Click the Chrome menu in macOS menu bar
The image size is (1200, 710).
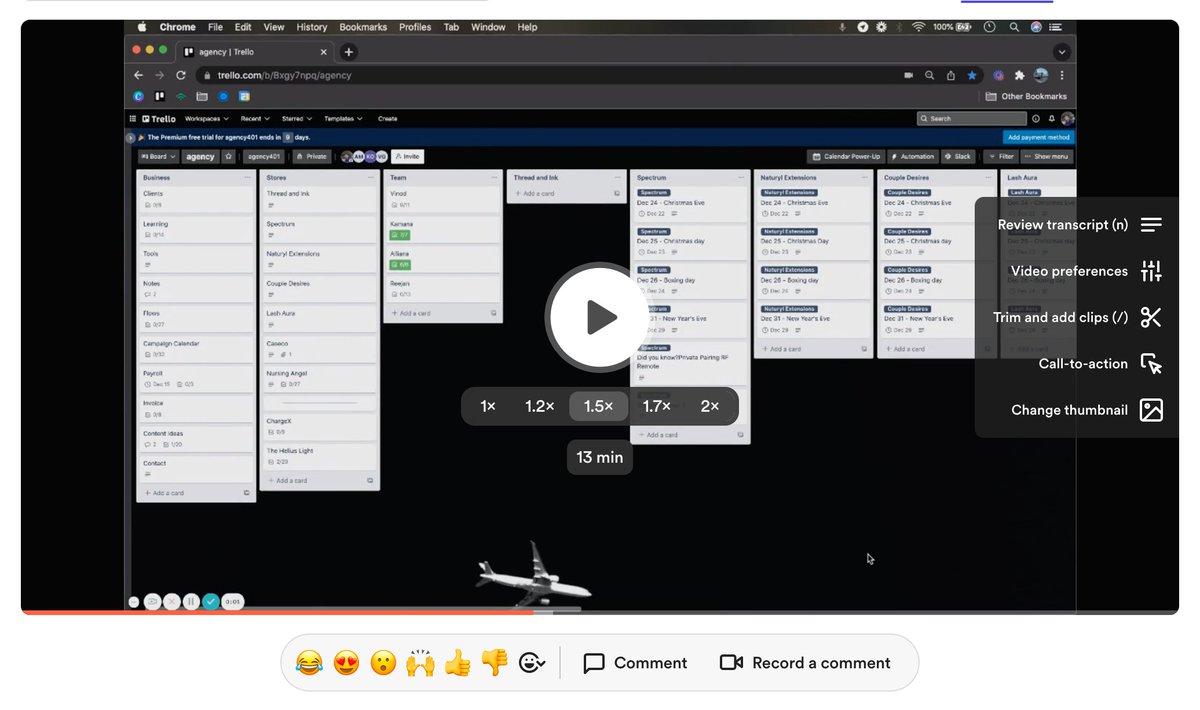click(178, 27)
